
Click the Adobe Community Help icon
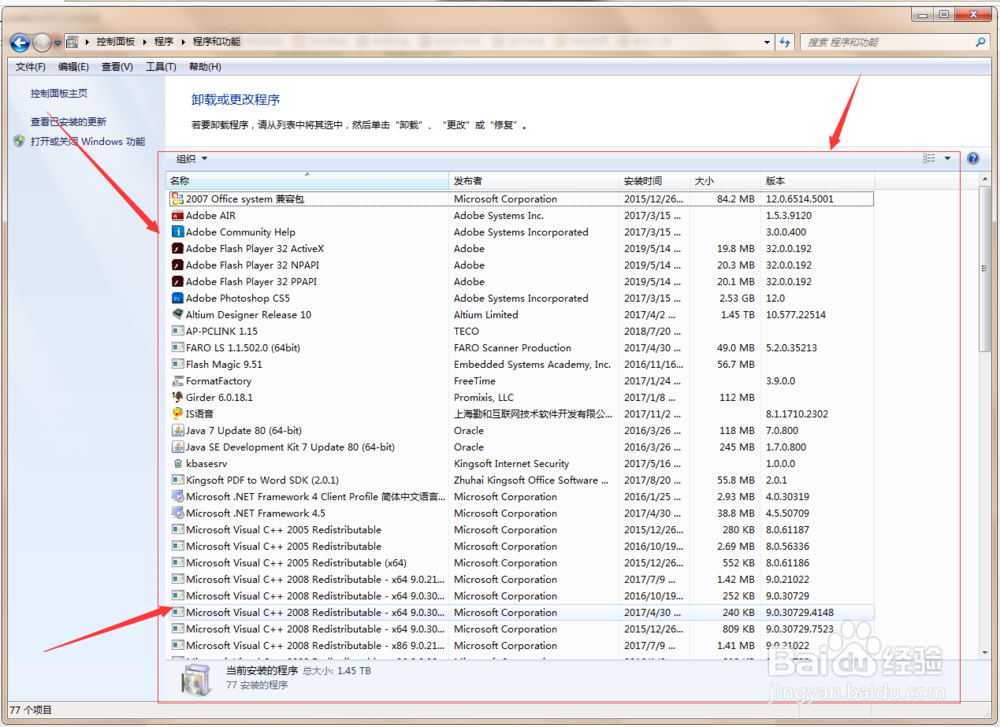click(x=178, y=231)
